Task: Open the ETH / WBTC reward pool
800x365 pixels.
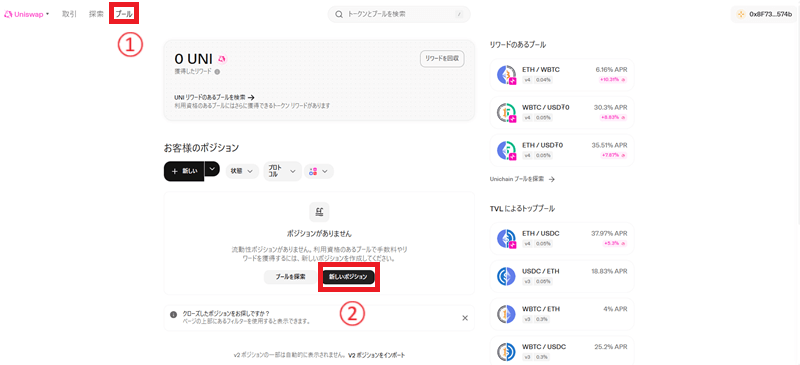Action: pos(562,75)
